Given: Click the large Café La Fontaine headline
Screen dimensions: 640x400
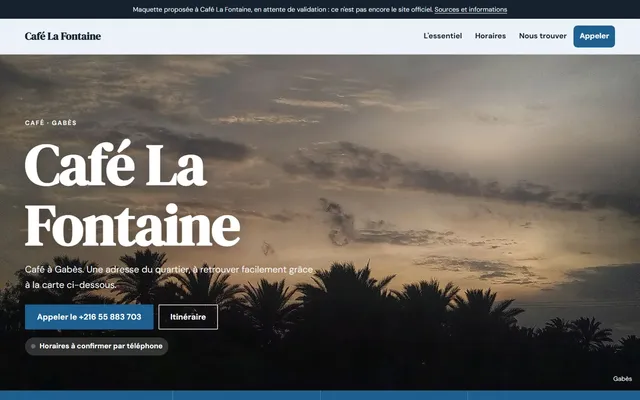Looking at the screenshot, I should point(133,194).
